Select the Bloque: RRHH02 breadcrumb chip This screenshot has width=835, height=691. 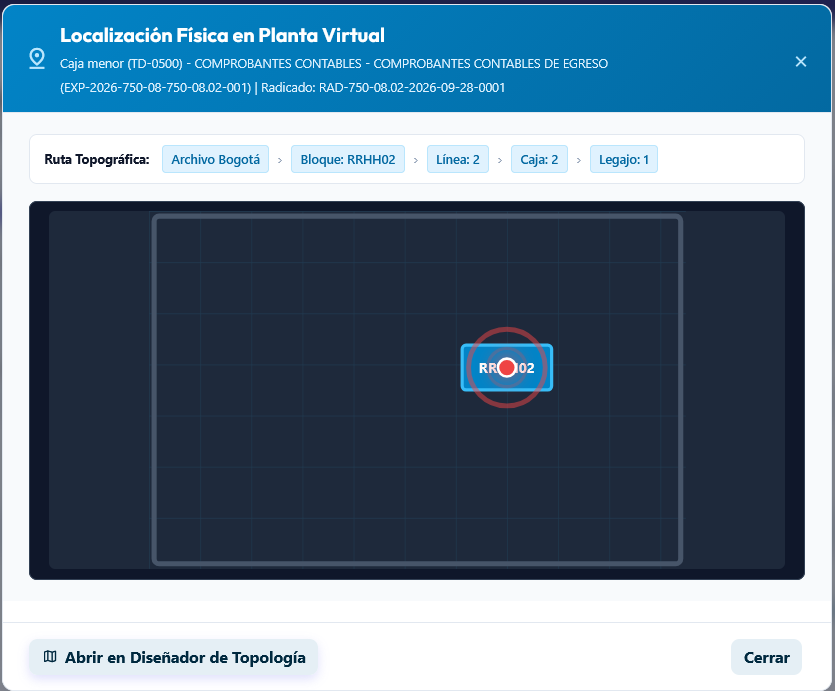[348, 159]
